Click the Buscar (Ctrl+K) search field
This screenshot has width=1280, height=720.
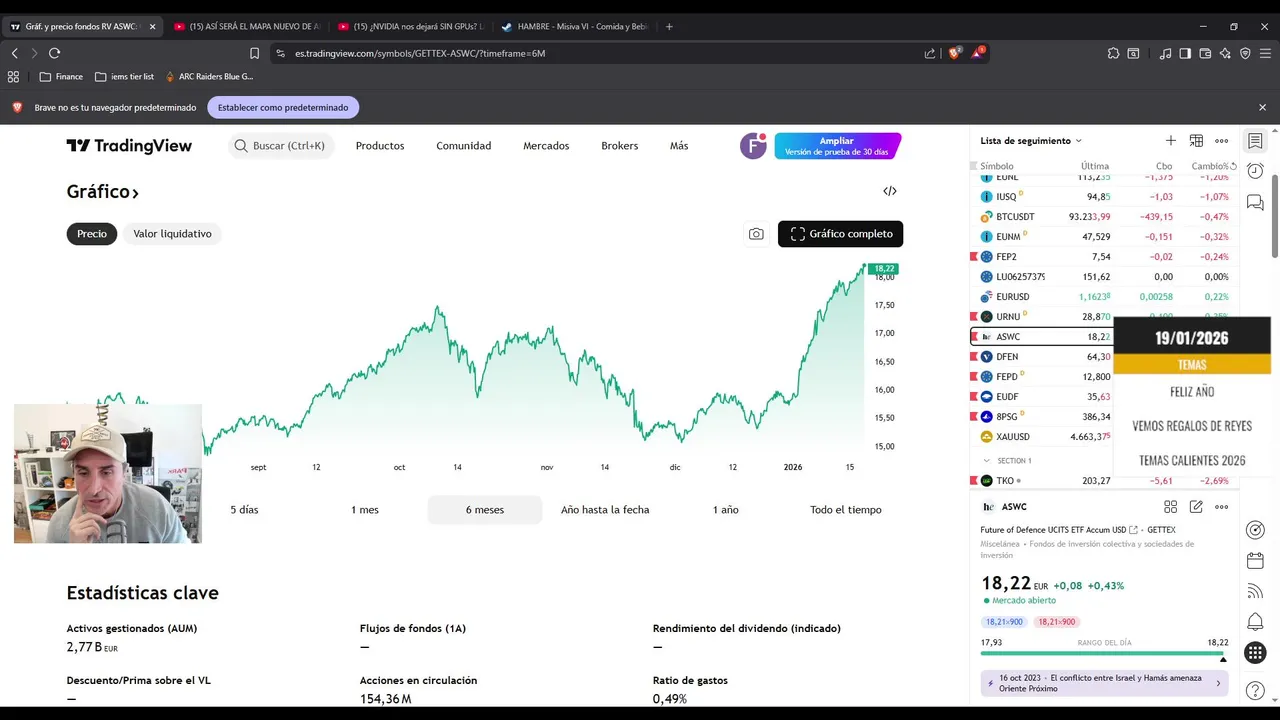[x=279, y=146]
